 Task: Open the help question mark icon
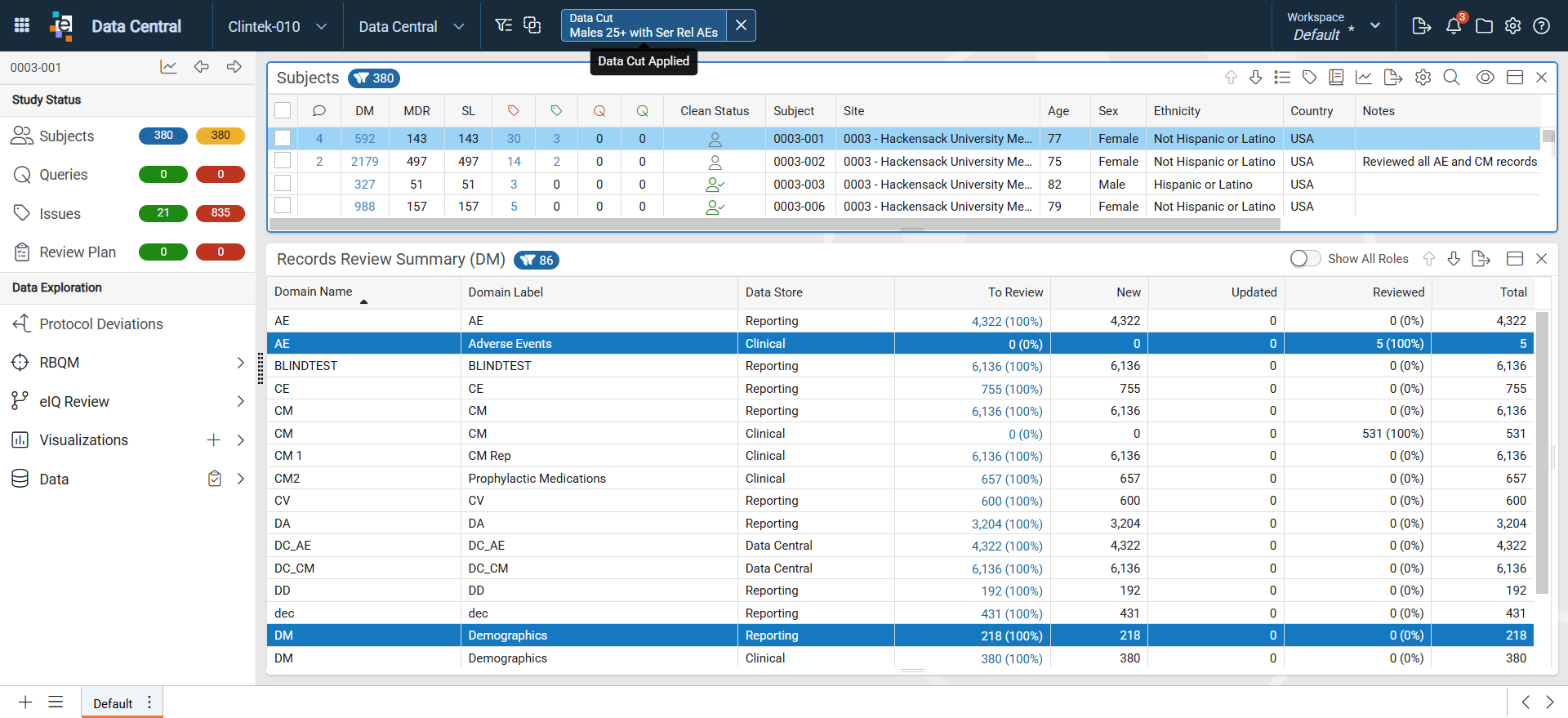pos(1541,26)
